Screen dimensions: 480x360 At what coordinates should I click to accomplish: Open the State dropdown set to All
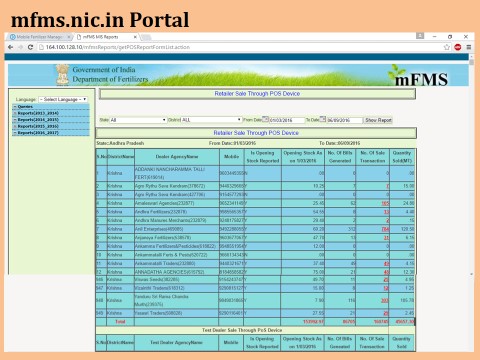[138, 120]
